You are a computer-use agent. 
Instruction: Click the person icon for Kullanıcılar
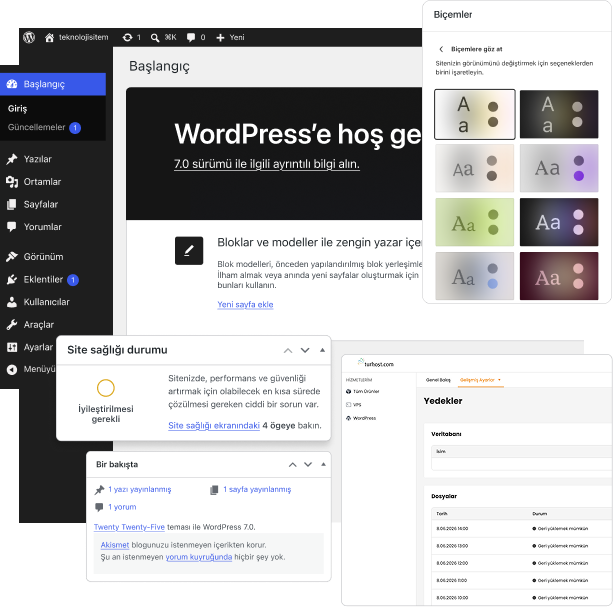[x=12, y=302]
